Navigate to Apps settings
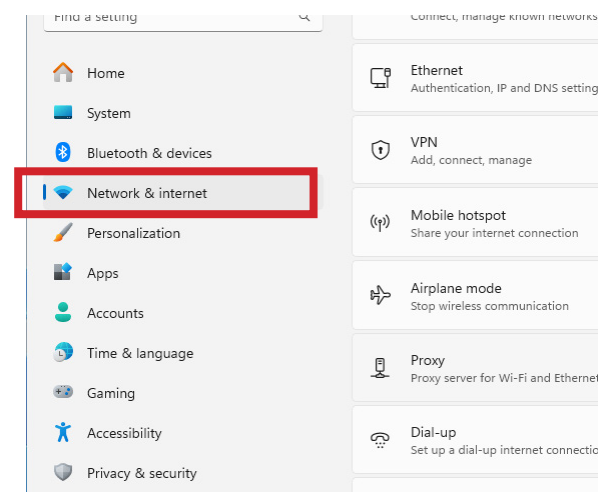 [182, 273]
